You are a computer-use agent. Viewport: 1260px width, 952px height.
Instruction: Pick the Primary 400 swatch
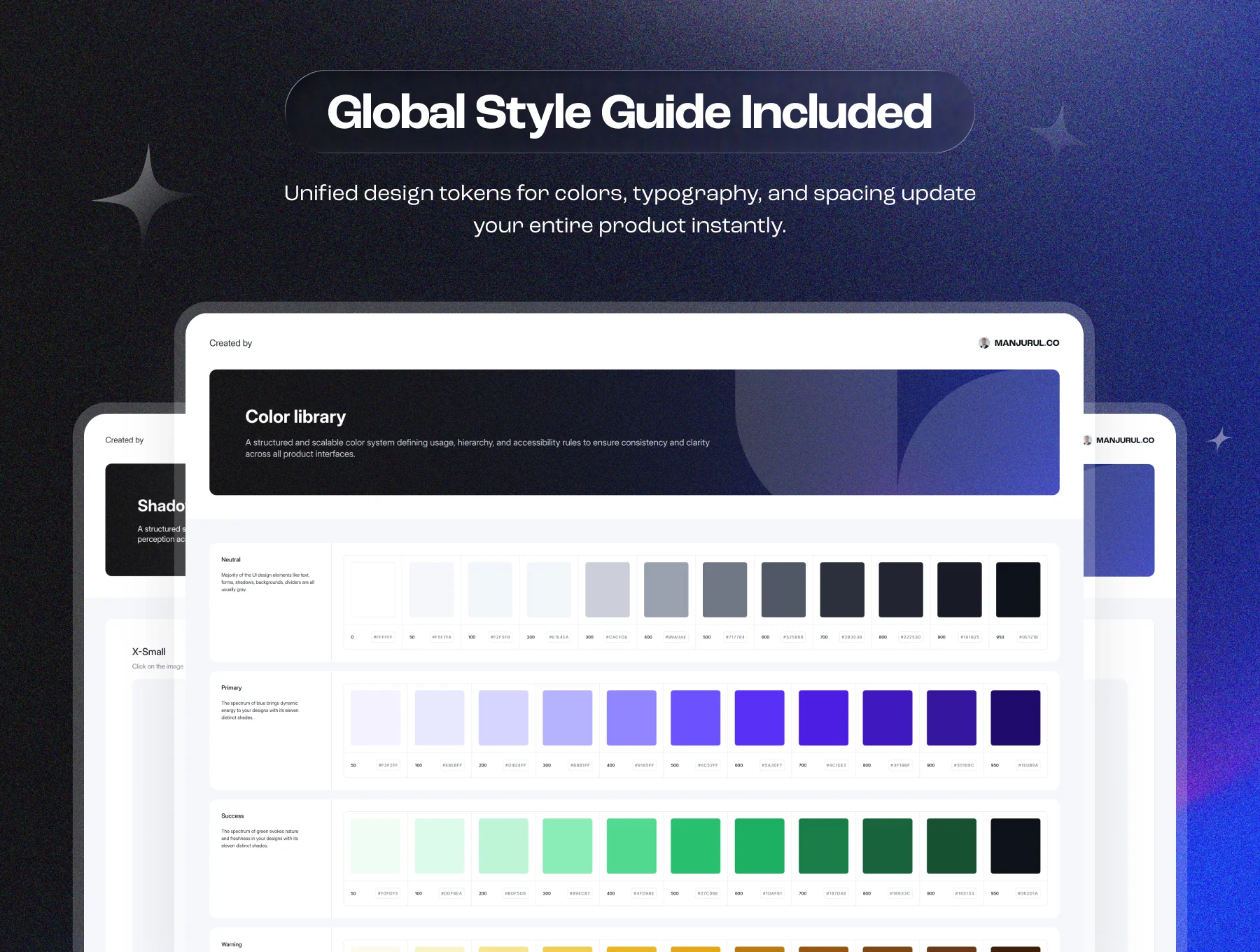tap(631, 717)
